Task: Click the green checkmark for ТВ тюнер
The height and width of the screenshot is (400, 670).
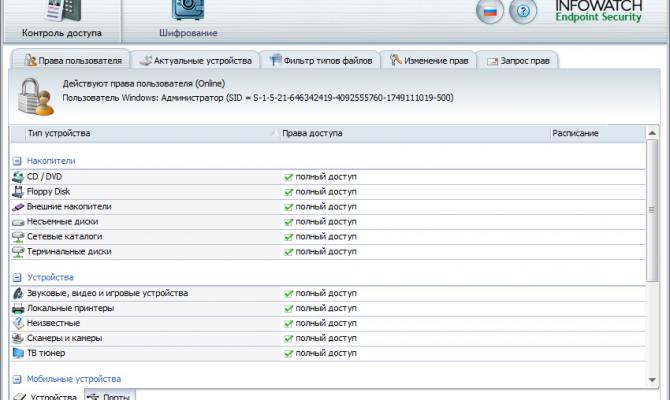Action: pos(289,353)
